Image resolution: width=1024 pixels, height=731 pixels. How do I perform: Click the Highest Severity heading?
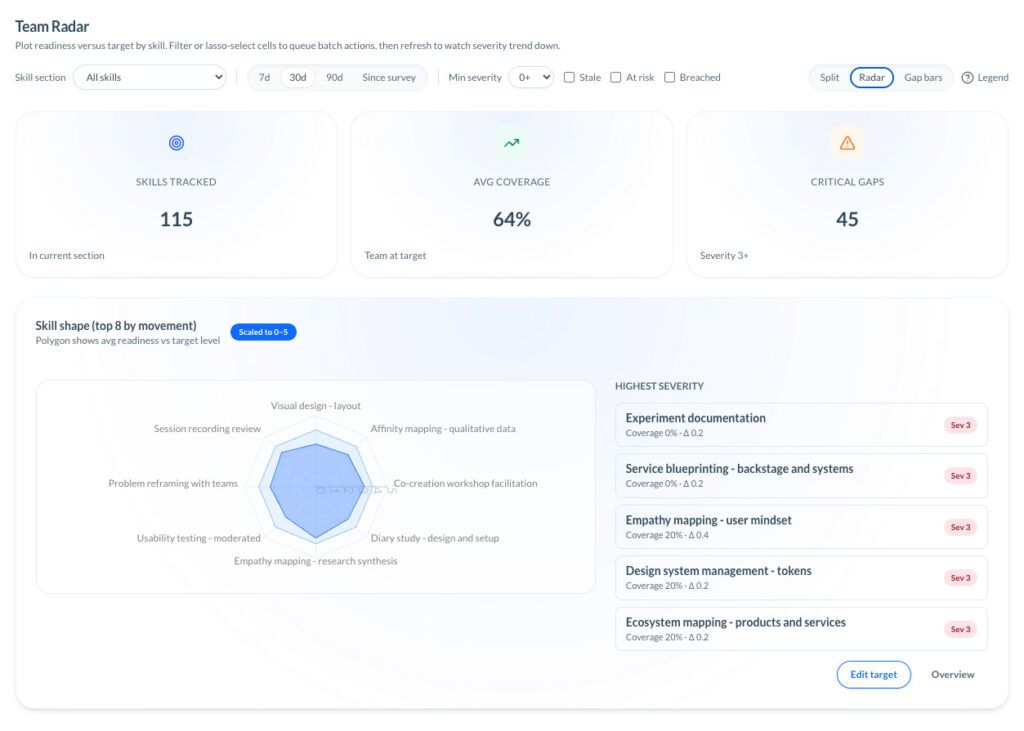[659, 386]
